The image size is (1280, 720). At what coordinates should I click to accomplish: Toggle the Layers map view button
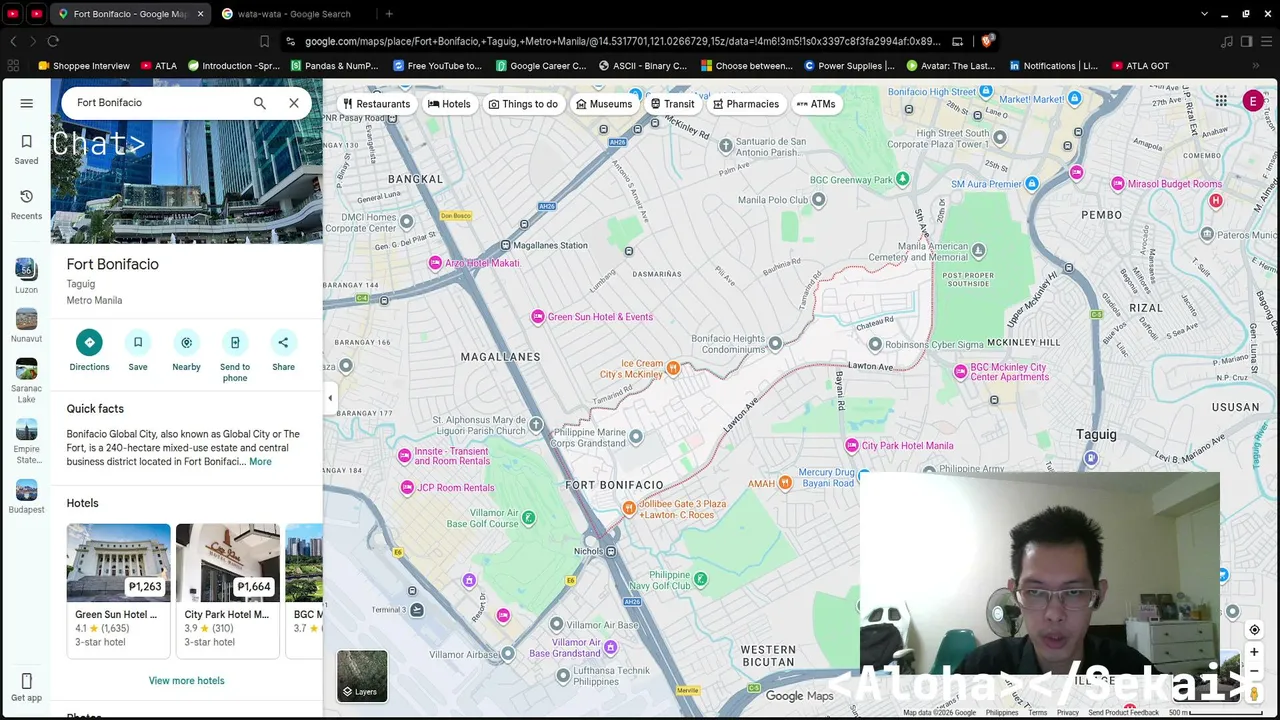coord(362,676)
